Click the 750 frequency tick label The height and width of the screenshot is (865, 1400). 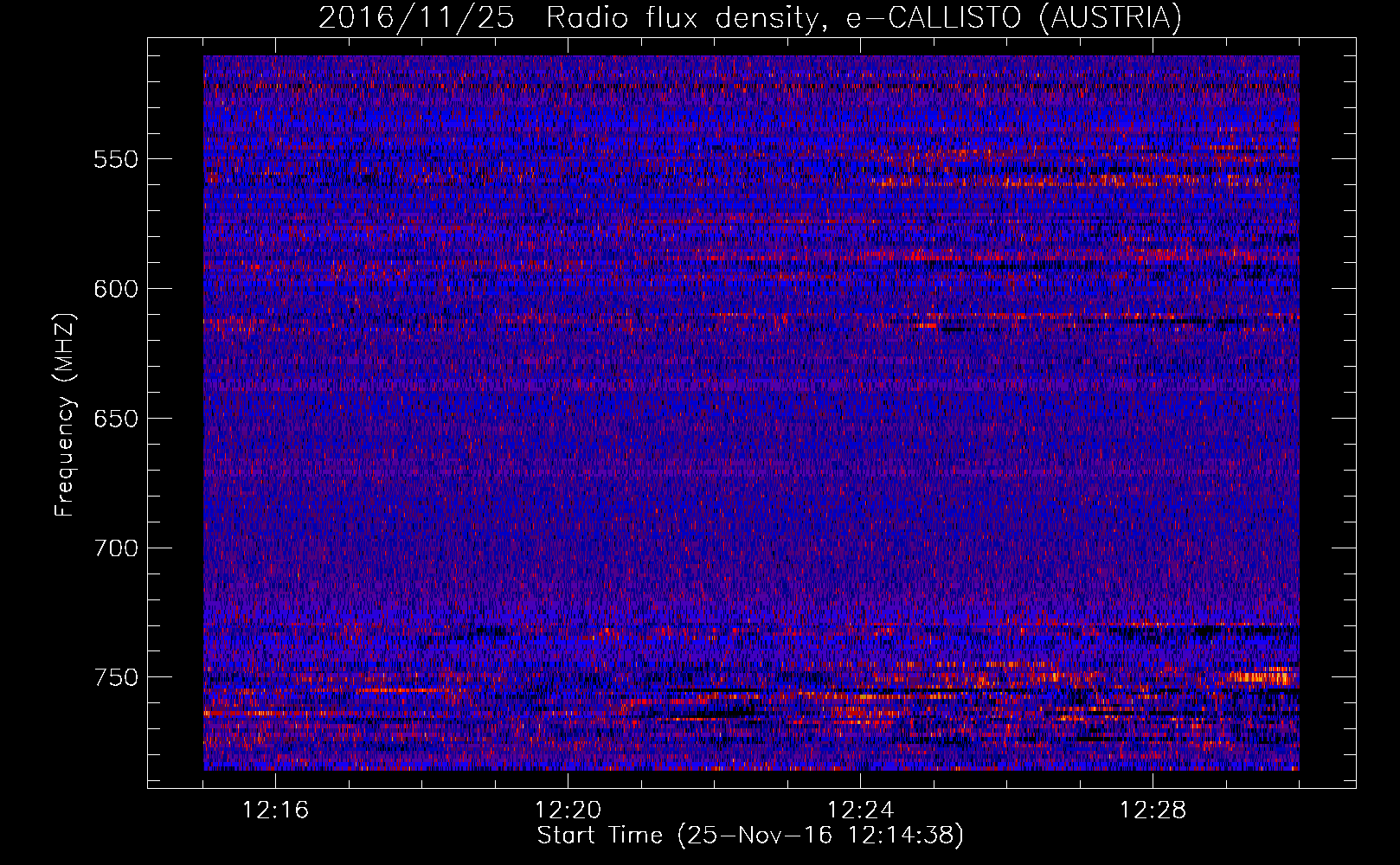(x=116, y=677)
